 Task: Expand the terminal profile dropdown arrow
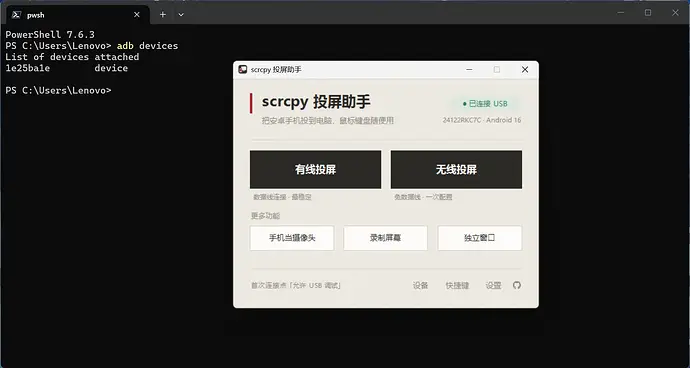click(x=181, y=15)
